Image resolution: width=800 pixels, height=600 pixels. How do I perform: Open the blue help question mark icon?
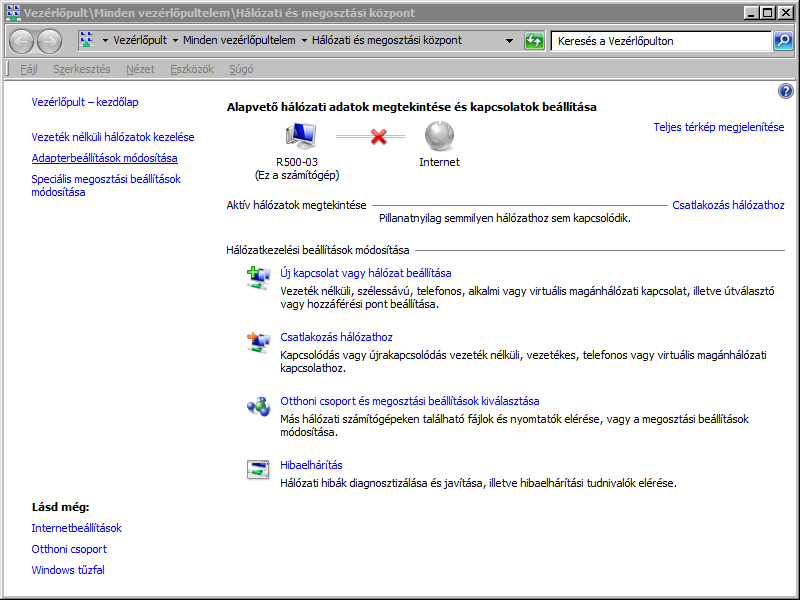[785, 91]
